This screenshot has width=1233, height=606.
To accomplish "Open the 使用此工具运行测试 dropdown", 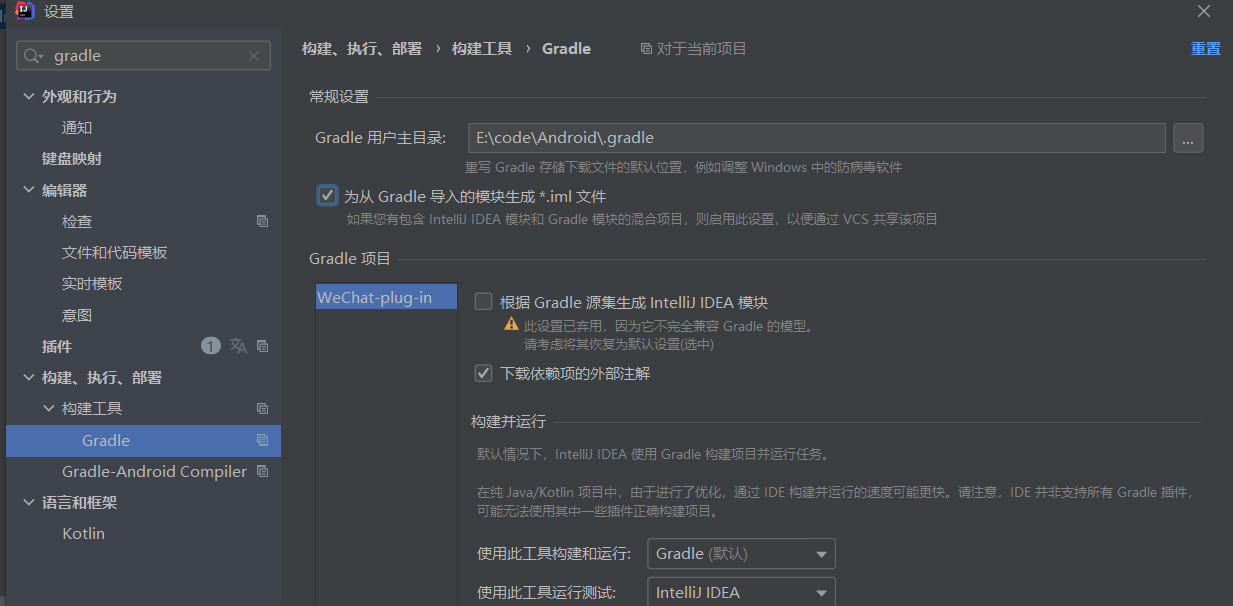I will coord(740,591).
